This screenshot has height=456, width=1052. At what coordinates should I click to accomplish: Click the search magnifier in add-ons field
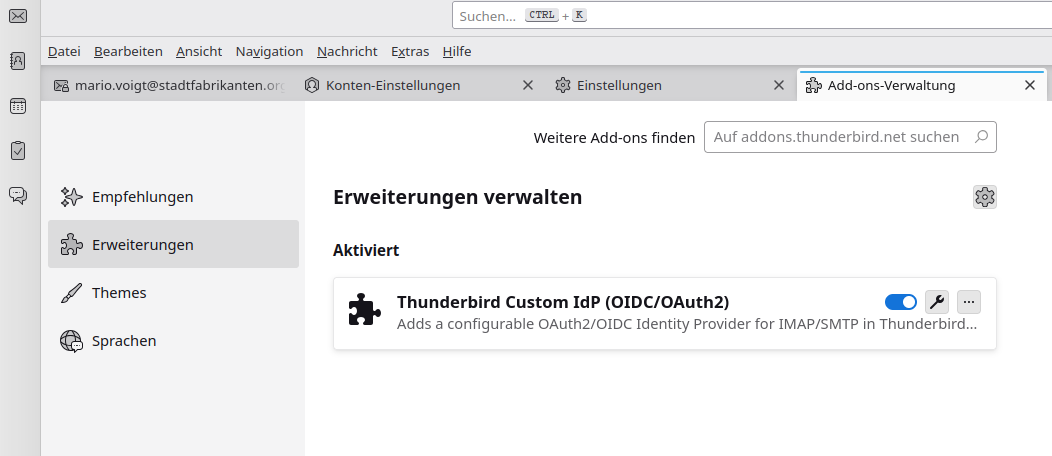pyautogui.click(x=981, y=137)
